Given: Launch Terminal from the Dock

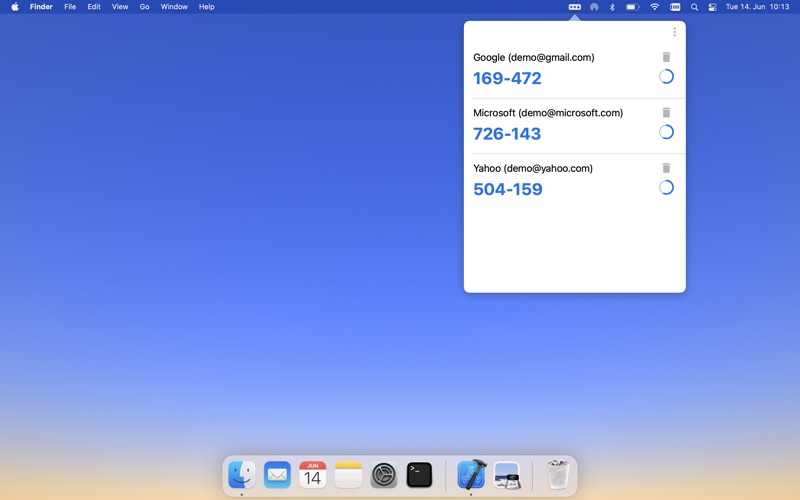Looking at the screenshot, I should (419, 475).
